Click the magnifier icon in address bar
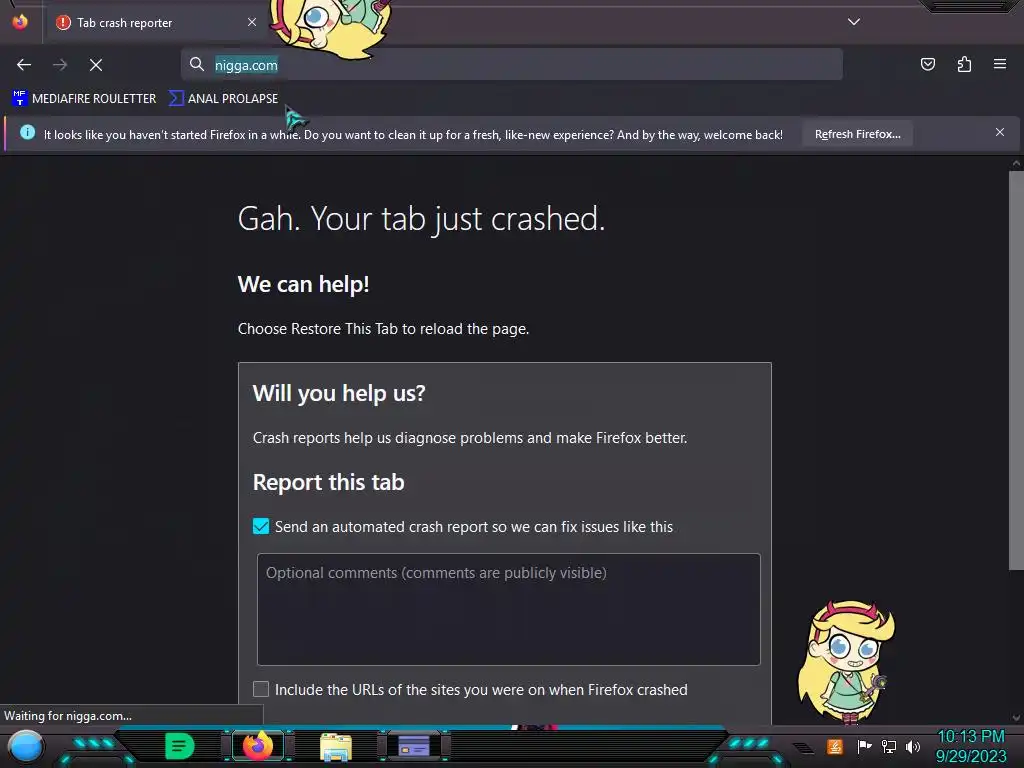The height and width of the screenshot is (768, 1024). pos(197,65)
